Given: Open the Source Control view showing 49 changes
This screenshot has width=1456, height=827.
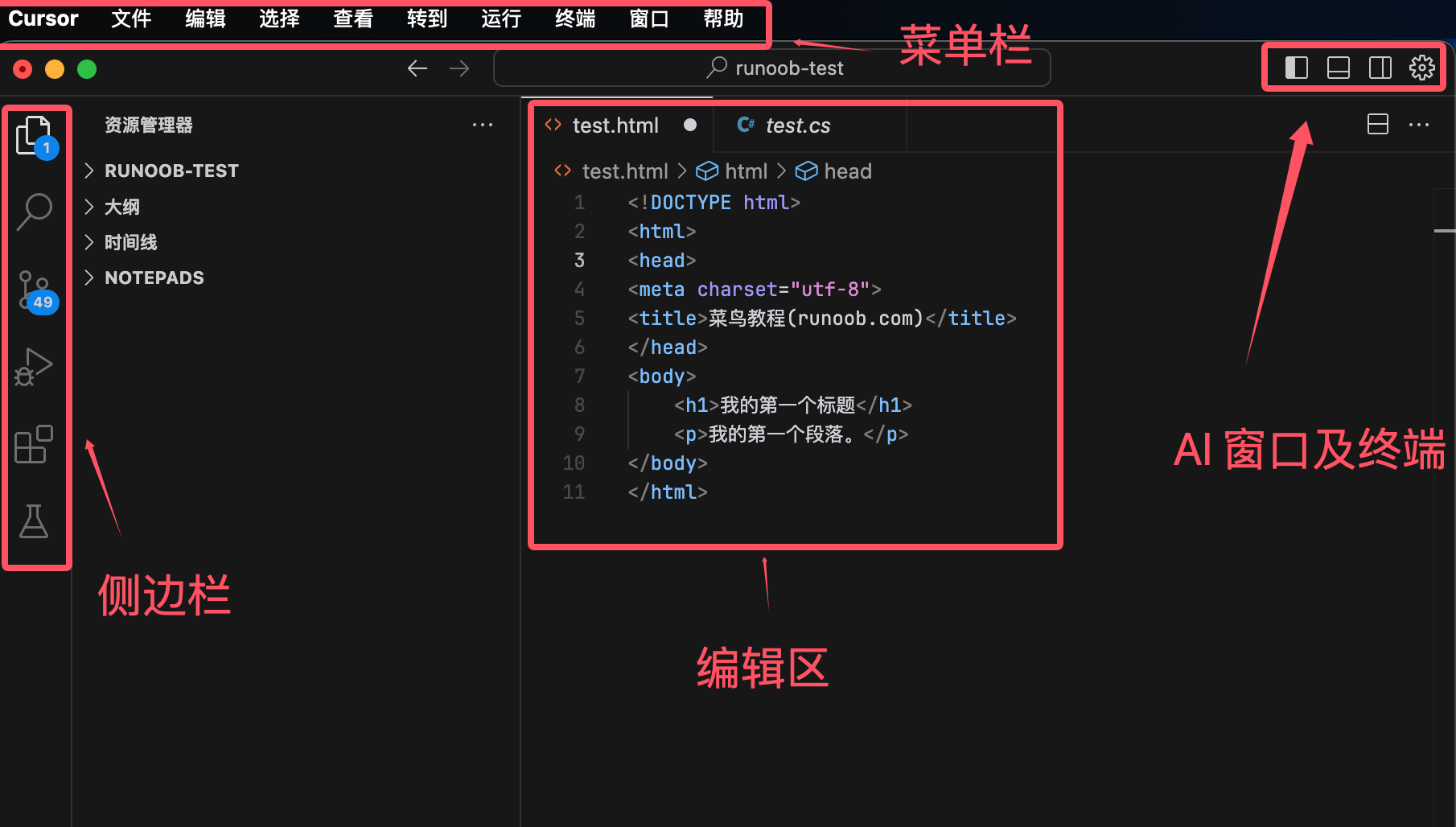Looking at the screenshot, I should pyautogui.click(x=35, y=291).
